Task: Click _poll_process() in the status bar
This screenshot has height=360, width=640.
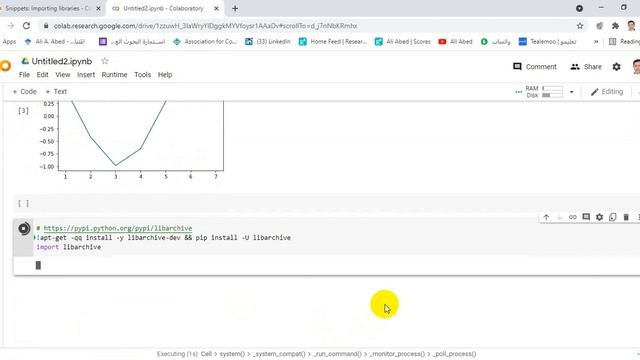Action: 454,354
